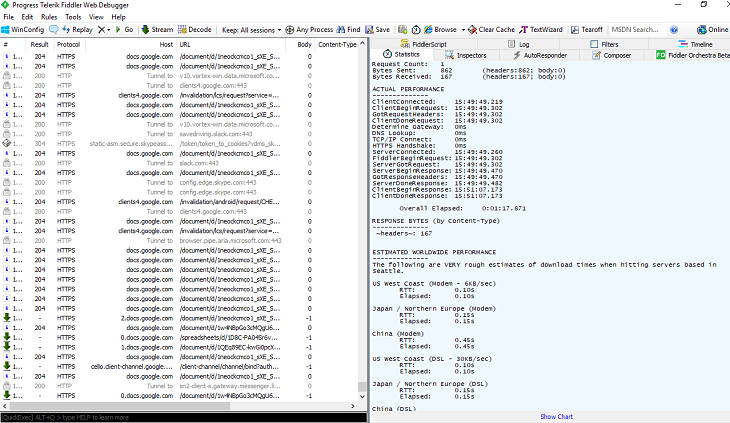
Task: Click the camera screenshot icon
Action: (x=403, y=29)
